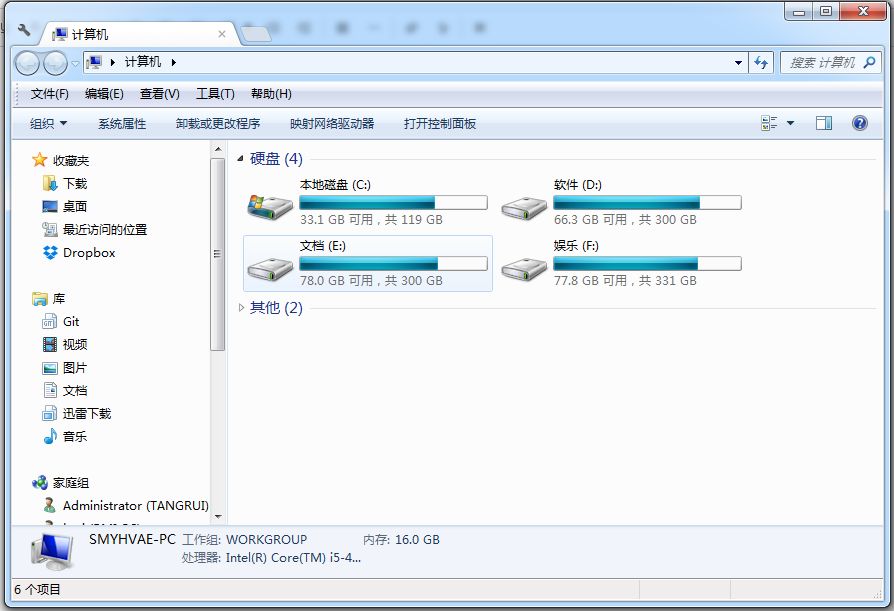Expand the 其他 (2) group
The image size is (894, 611).
click(x=241, y=308)
